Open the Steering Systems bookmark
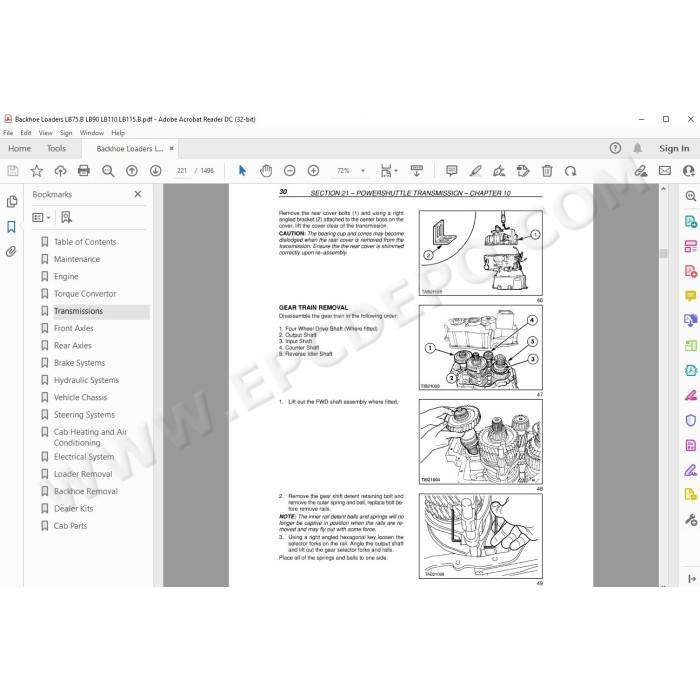Screen dimensions: 700x700 tap(84, 415)
